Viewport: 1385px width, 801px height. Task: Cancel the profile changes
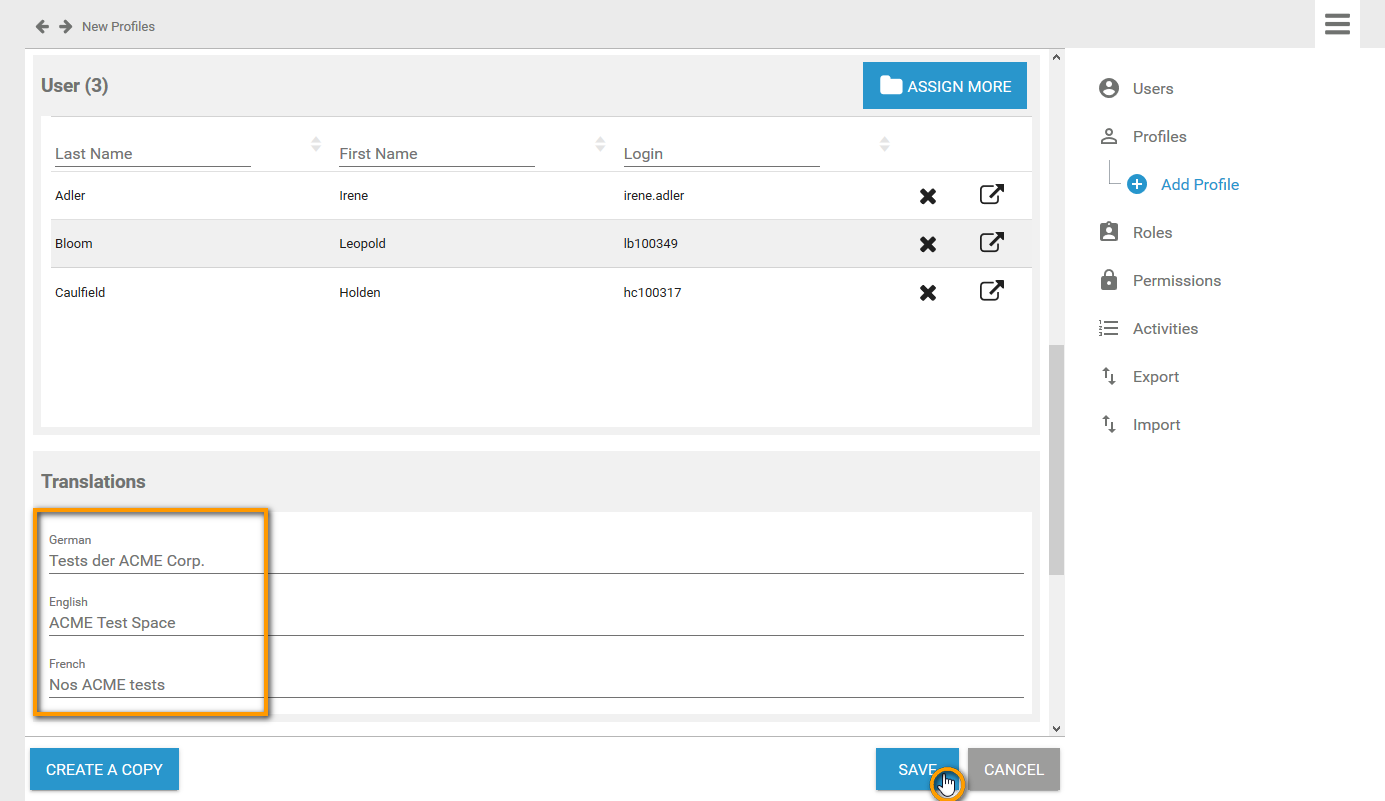[1013, 769]
